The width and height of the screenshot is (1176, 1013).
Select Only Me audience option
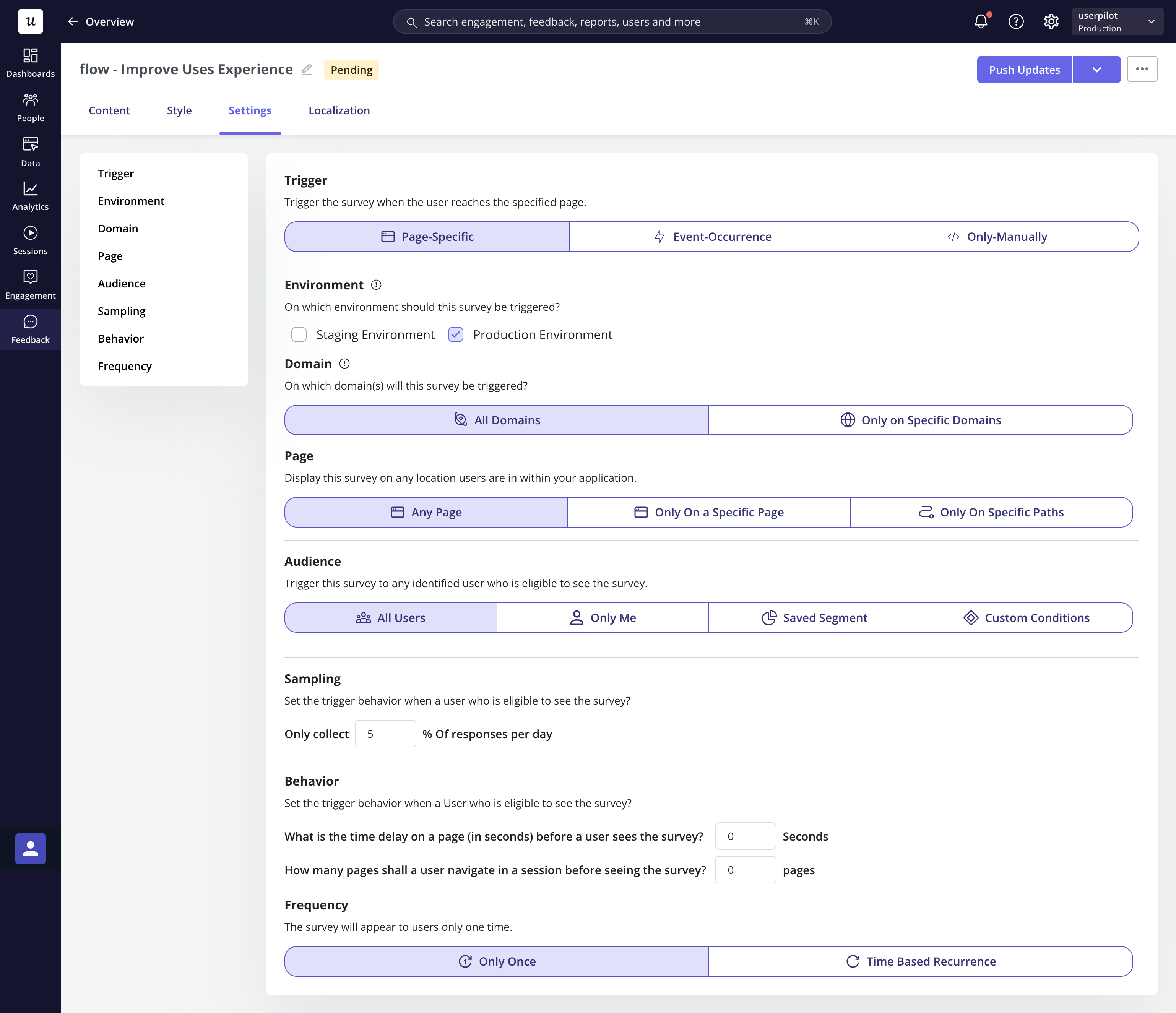click(x=602, y=617)
